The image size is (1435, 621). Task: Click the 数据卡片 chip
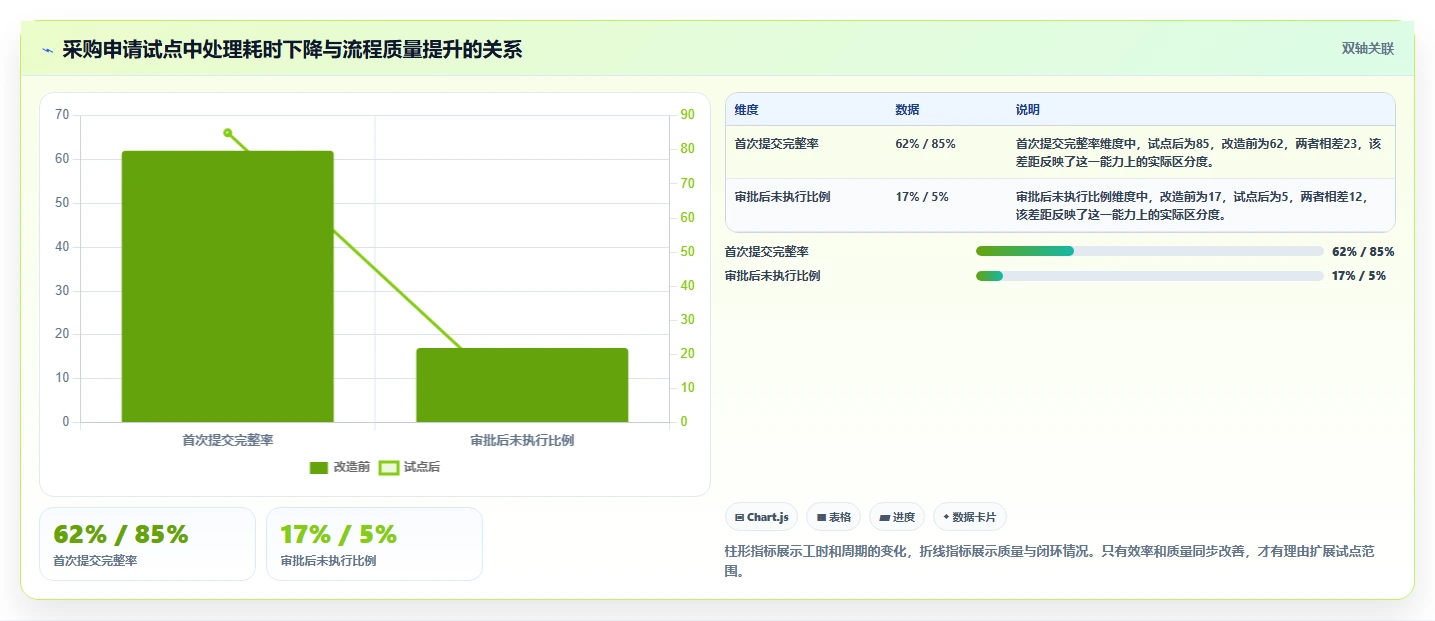(970, 517)
